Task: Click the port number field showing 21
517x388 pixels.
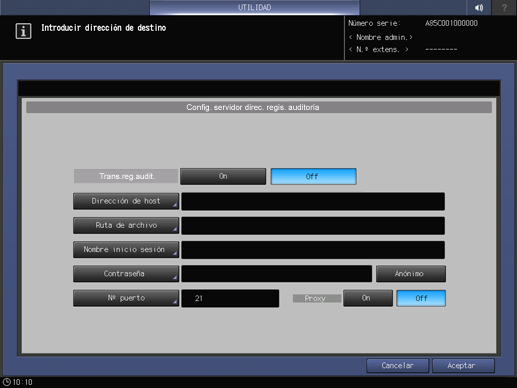Action: (x=230, y=298)
